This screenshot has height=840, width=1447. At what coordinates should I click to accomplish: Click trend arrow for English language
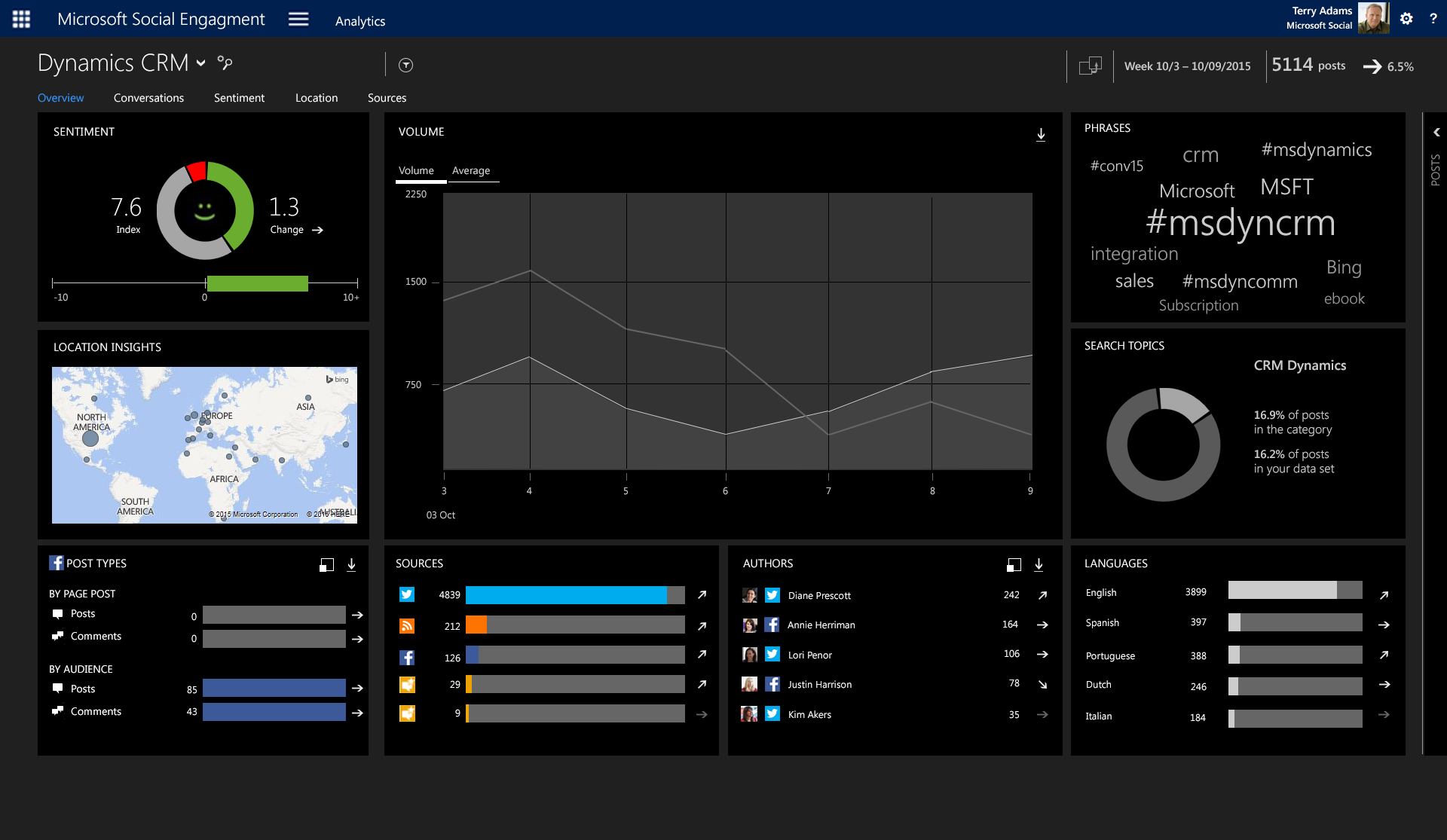1384,596
